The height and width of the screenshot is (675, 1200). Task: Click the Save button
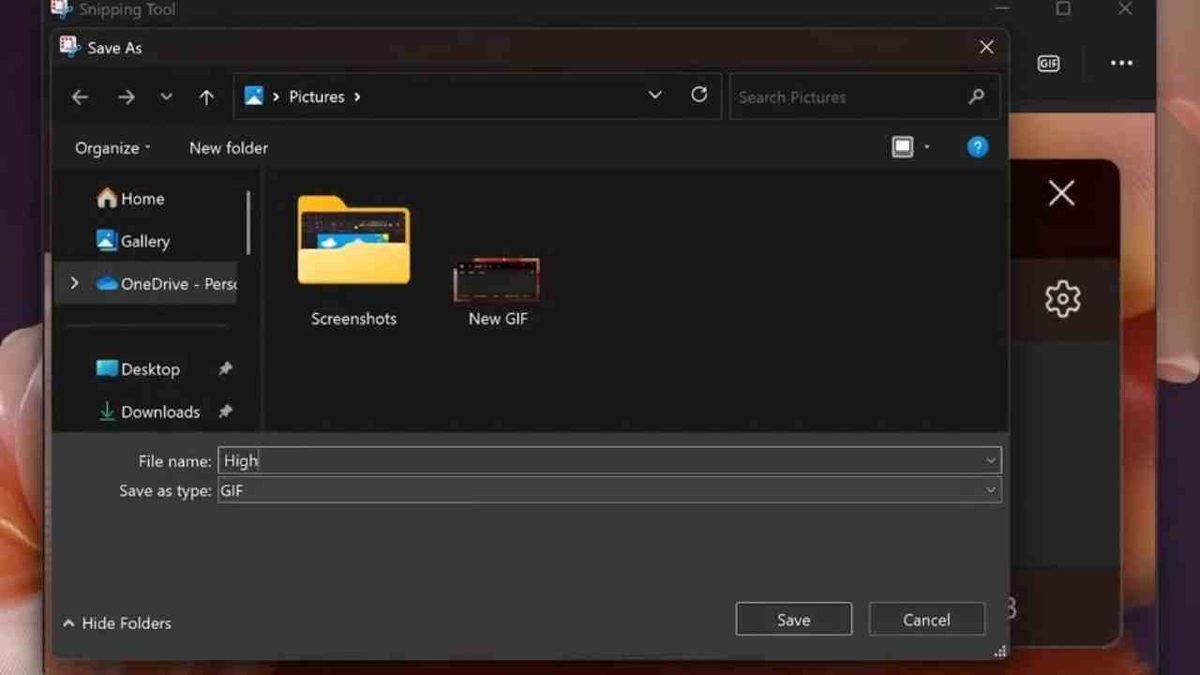click(793, 619)
